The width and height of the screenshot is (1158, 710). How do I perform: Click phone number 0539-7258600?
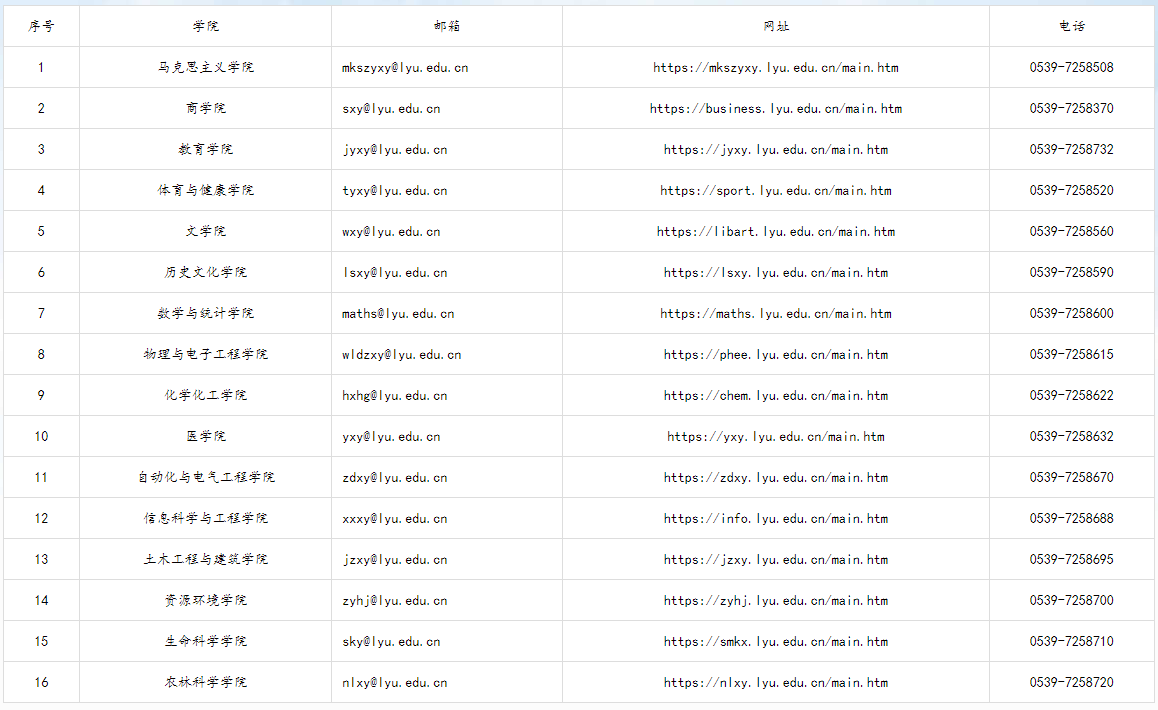(1072, 313)
